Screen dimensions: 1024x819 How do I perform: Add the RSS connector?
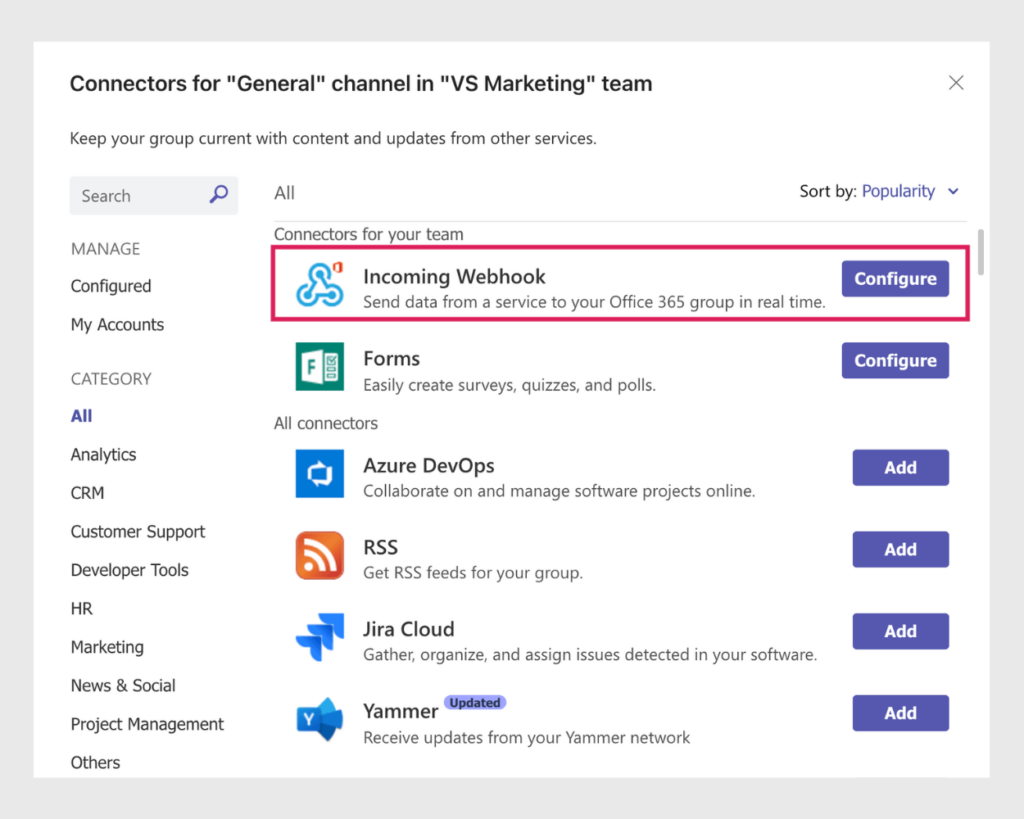tap(900, 549)
